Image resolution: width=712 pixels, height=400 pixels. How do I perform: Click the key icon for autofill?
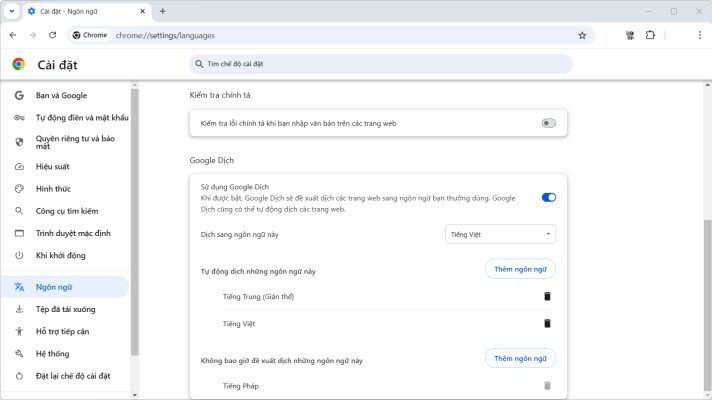(x=19, y=118)
